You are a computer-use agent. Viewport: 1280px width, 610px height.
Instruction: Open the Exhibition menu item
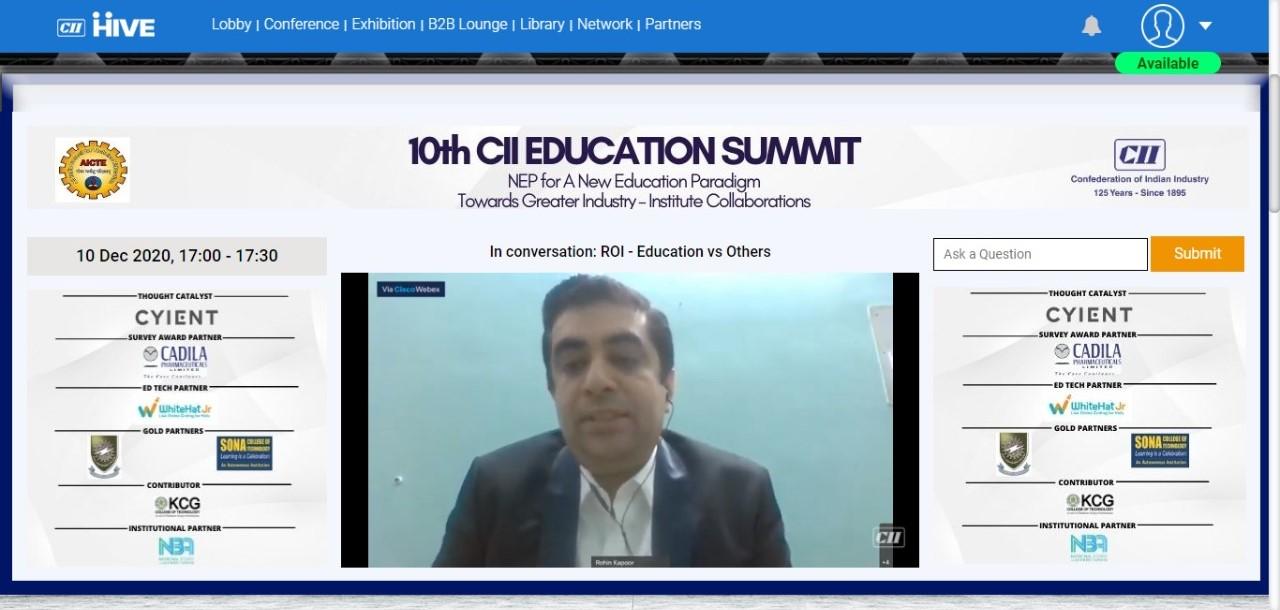click(383, 24)
